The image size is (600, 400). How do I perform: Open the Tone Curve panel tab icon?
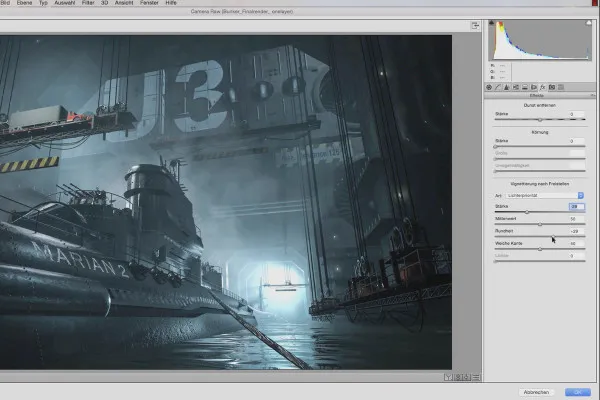tap(498, 87)
